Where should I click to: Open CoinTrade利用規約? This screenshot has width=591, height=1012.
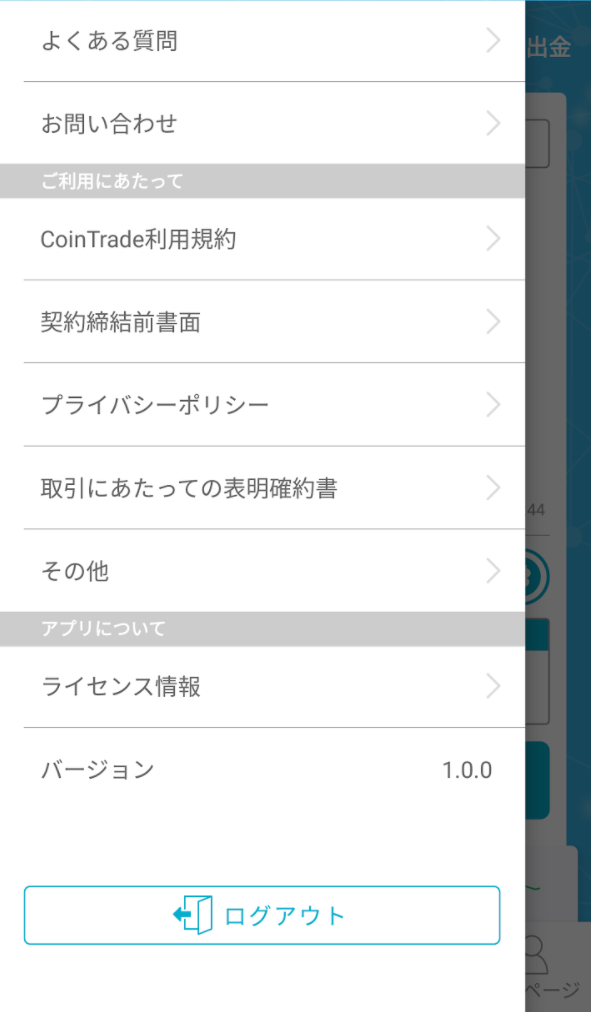262,239
